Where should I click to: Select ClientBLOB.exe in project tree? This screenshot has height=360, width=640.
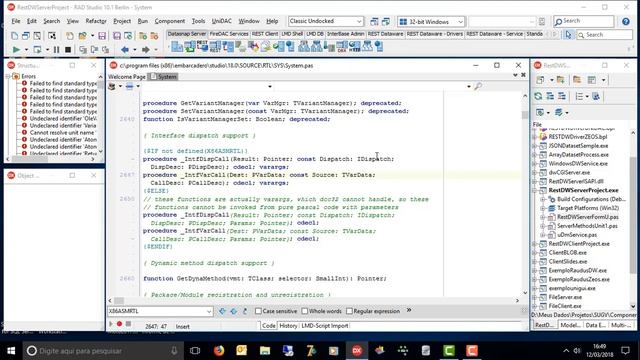click(x=568, y=253)
